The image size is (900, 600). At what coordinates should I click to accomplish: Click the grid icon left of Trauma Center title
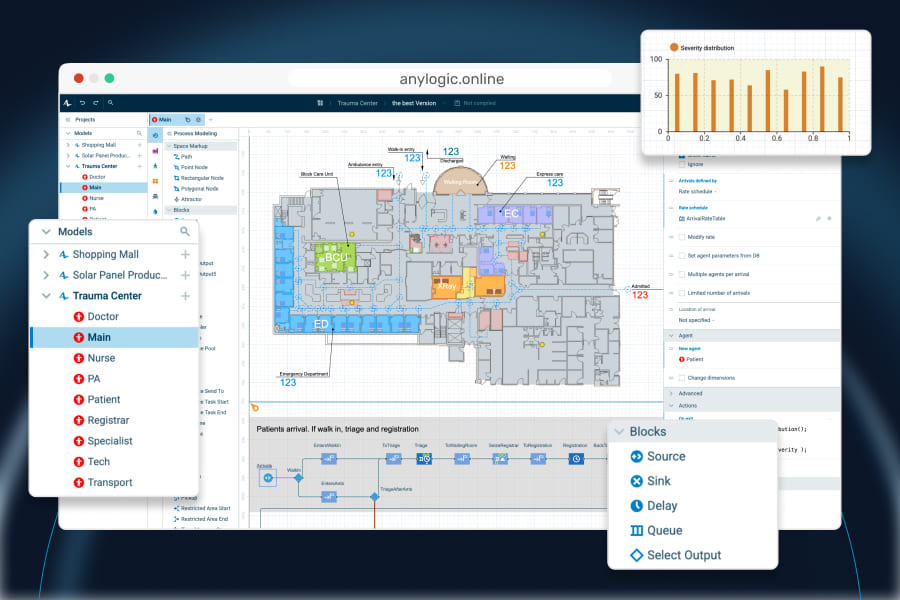(x=320, y=103)
